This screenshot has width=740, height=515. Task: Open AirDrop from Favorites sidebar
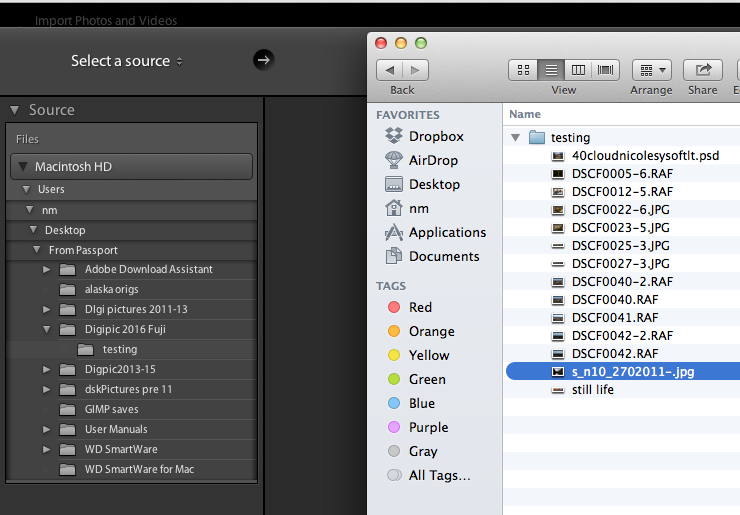(433, 160)
